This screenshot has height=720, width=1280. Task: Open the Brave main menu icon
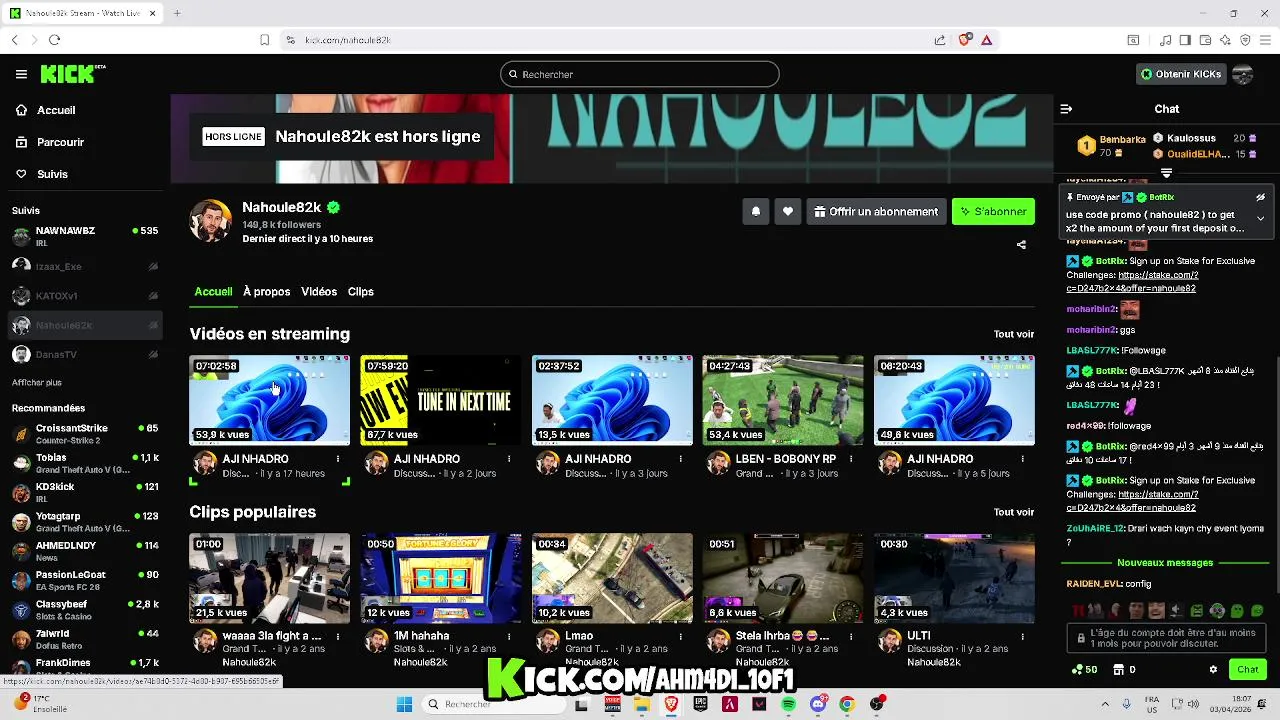[x=1265, y=40]
